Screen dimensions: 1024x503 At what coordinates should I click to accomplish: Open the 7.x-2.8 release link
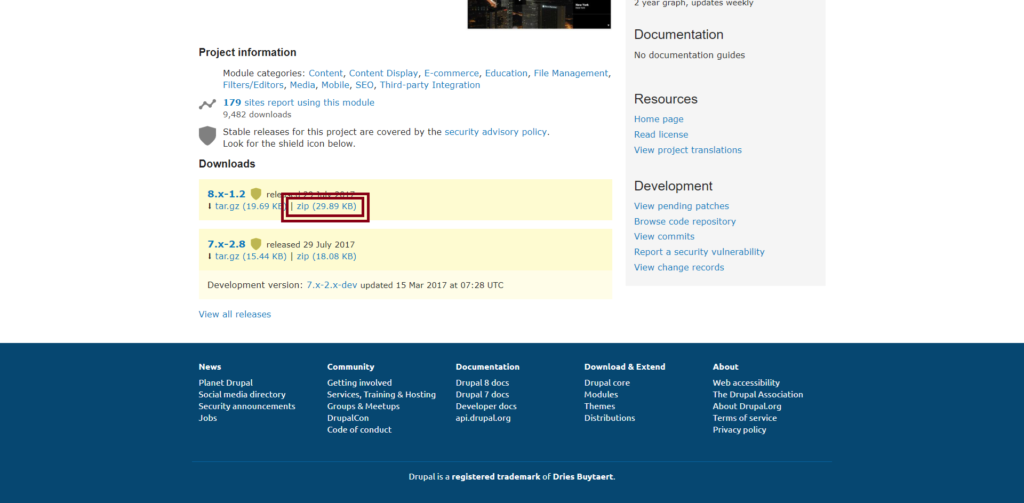click(x=227, y=244)
